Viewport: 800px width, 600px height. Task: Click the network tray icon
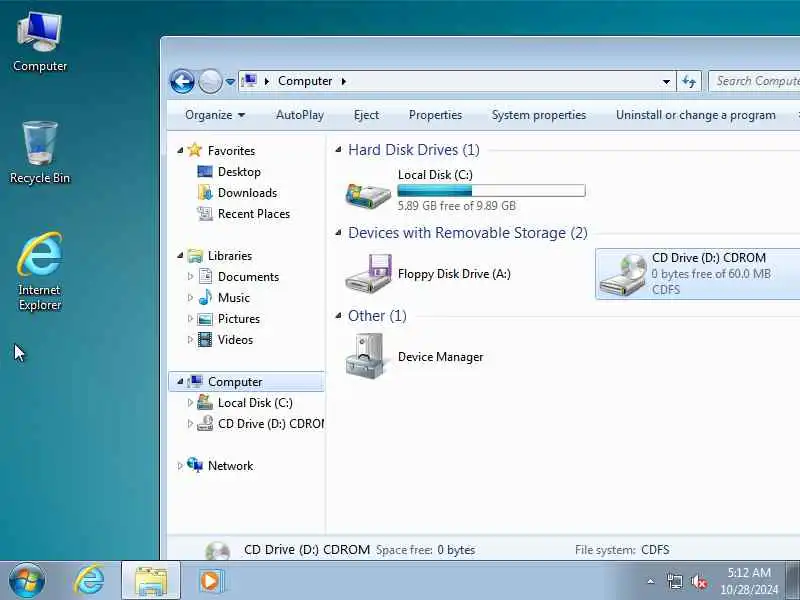(674, 581)
